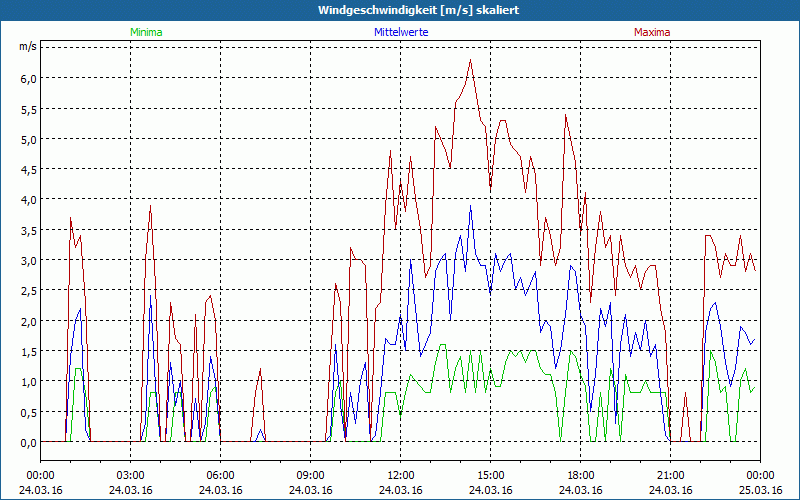The width and height of the screenshot is (800, 500).
Task: Click the '3,0' y-axis value
Action: tap(29, 261)
